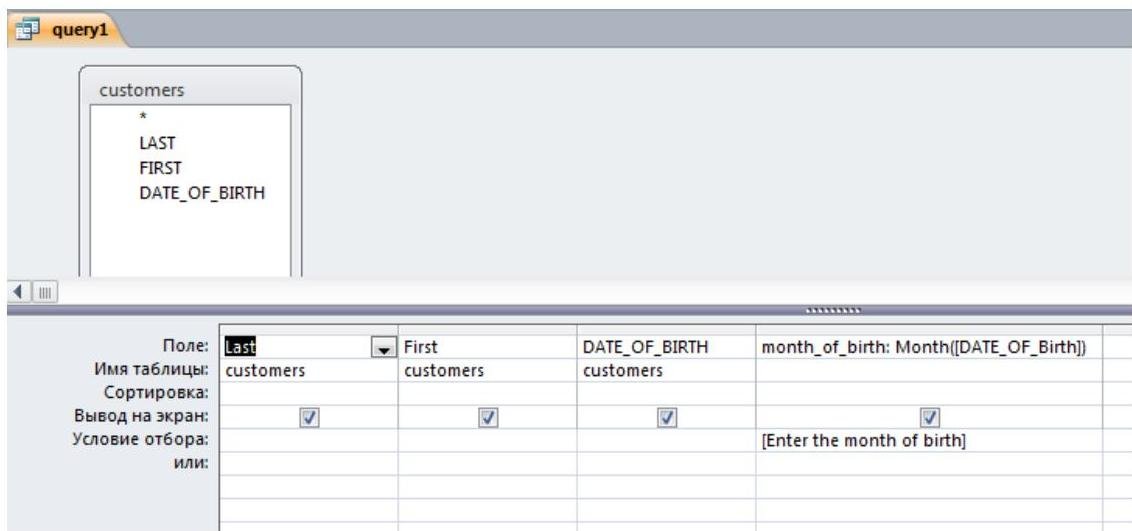Uncheck Show box for DATE_OF_BIRTH column
Image resolution: width=1132 pixels, height=531 pixels.
coord(666,418)
